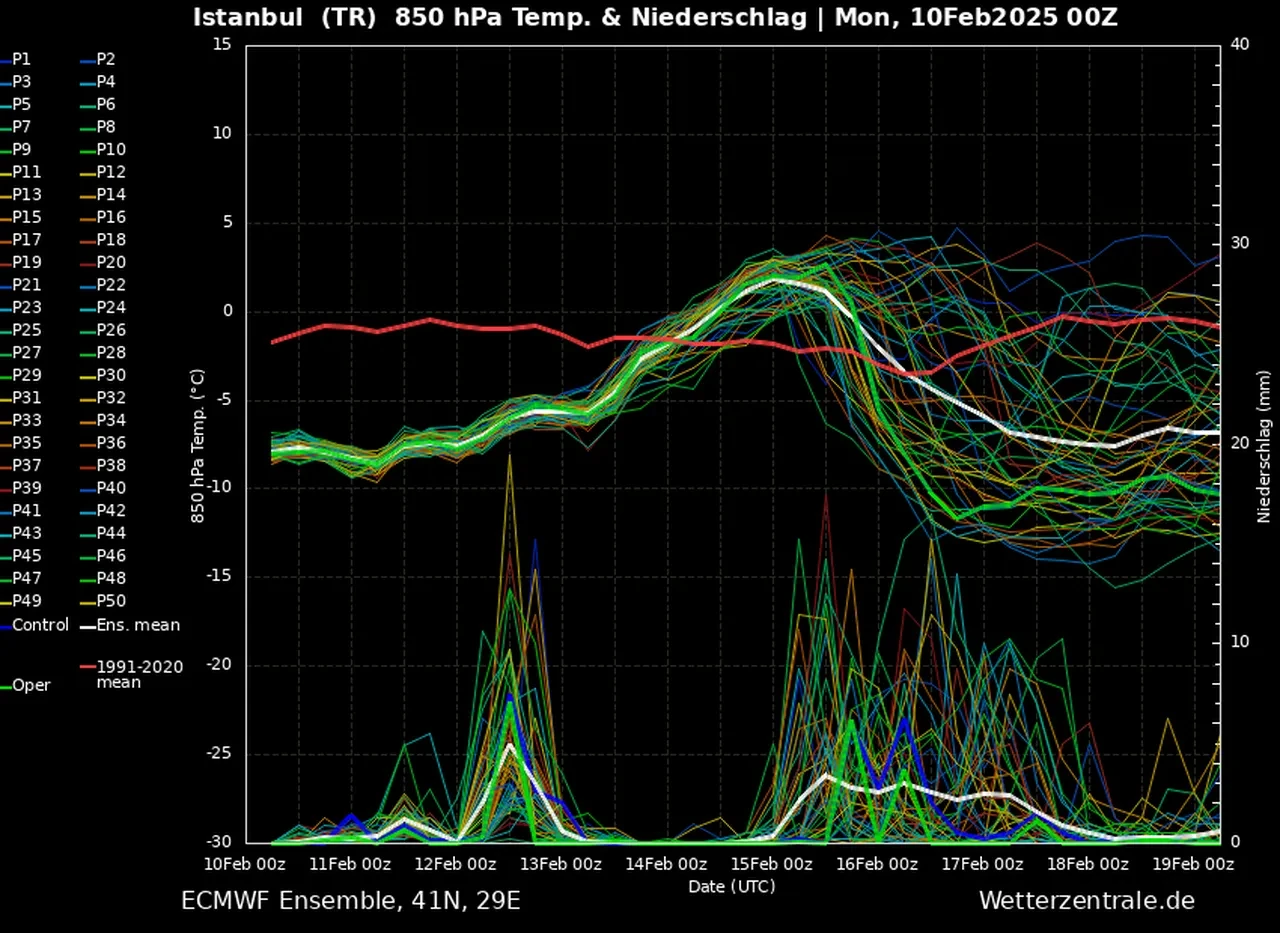Screen dimensions: 1280x933
Task: Click the green Oper line color swatch
Action: pos(5,686)
